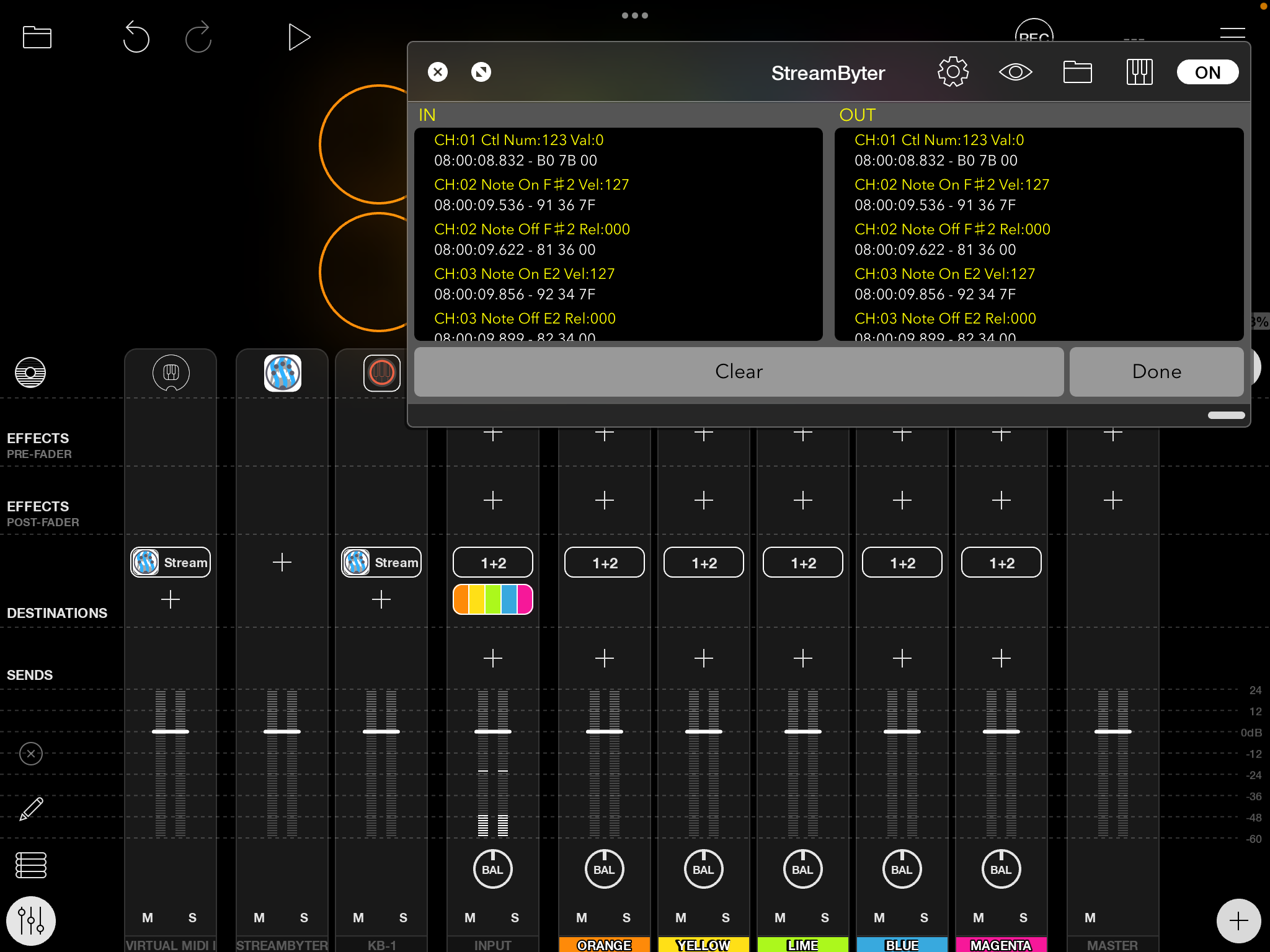The height and width of the screenshot is (952, 1270).
Task: Click the StreamByter expand arrow icon
Action: pyautogui.click(x=481, y=72)
